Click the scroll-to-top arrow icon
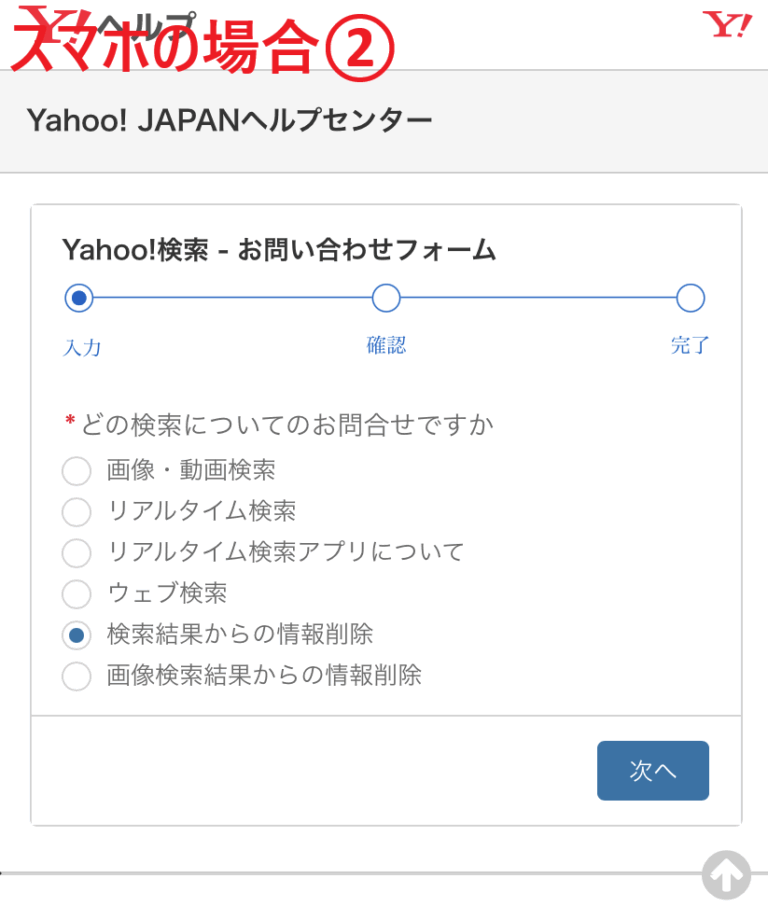 (726, 874)
